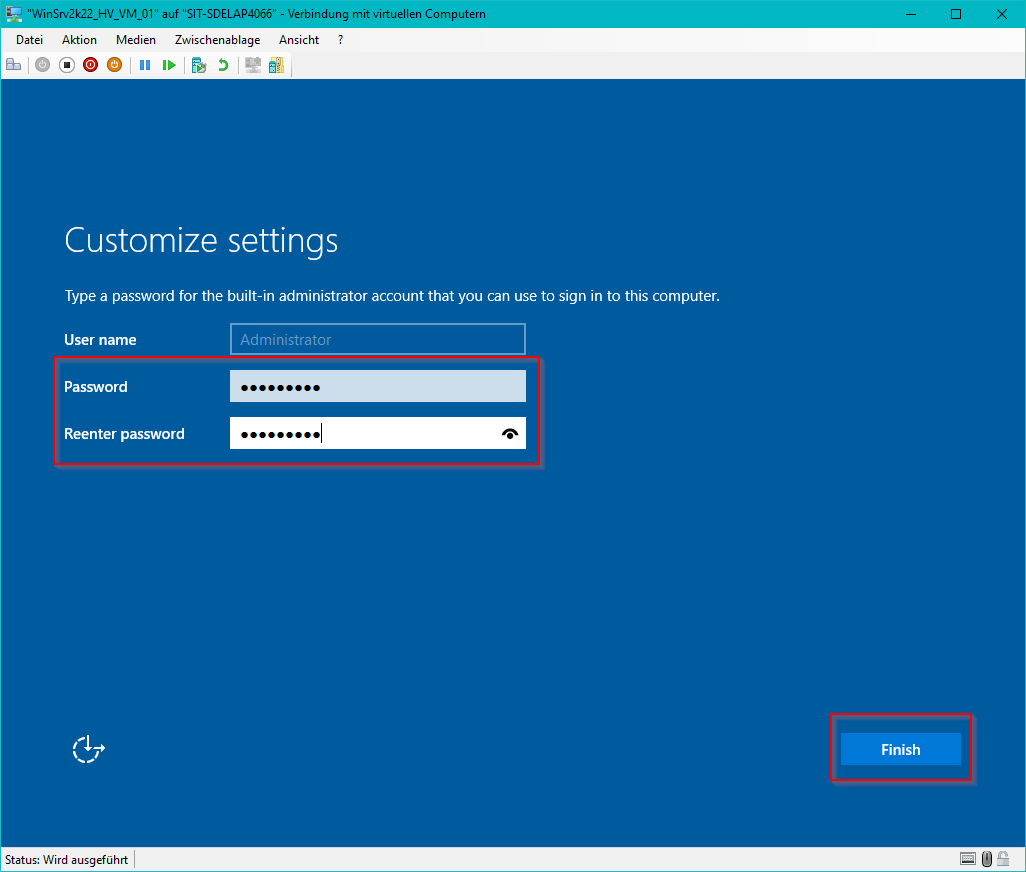
Task: Expand the Zwischenablage menu
Action: point(217,40)
